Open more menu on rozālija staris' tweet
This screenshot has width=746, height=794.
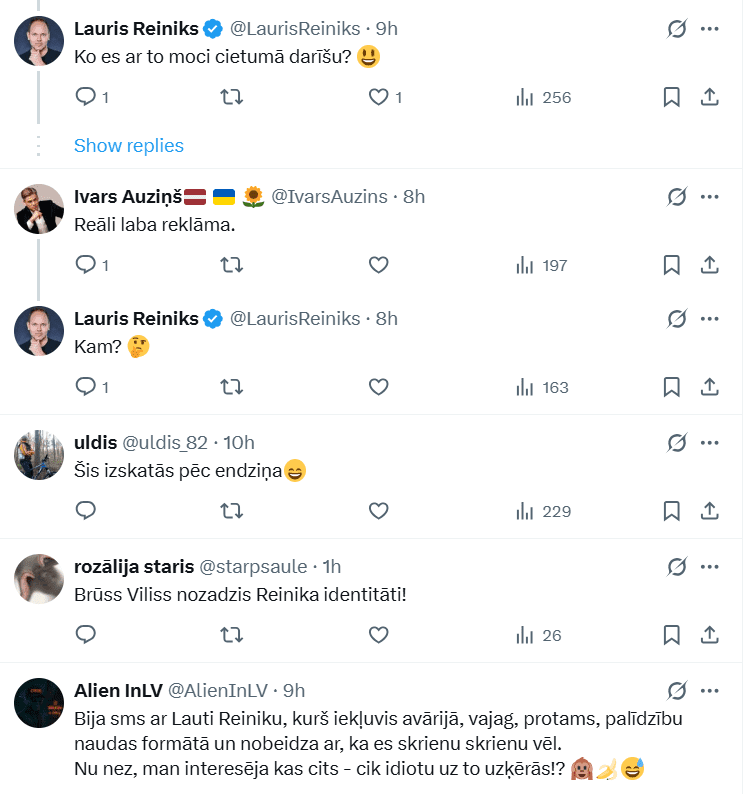coord(710,567)
